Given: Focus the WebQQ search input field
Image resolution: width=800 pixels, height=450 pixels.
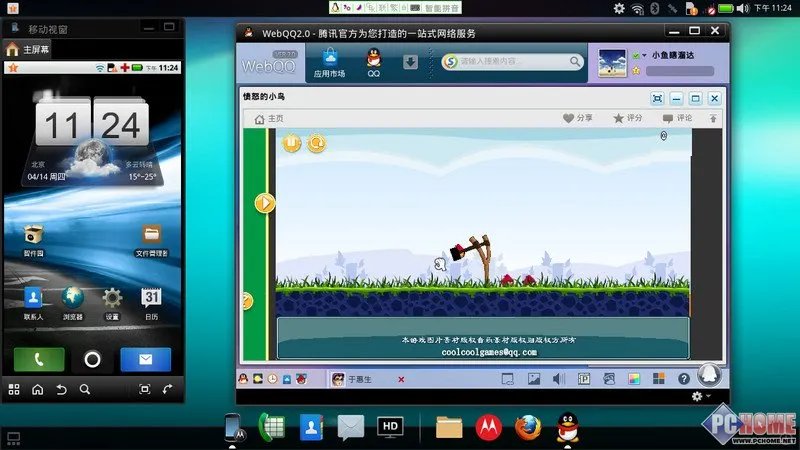Looking at the screenshot, I should click(512, 62).
